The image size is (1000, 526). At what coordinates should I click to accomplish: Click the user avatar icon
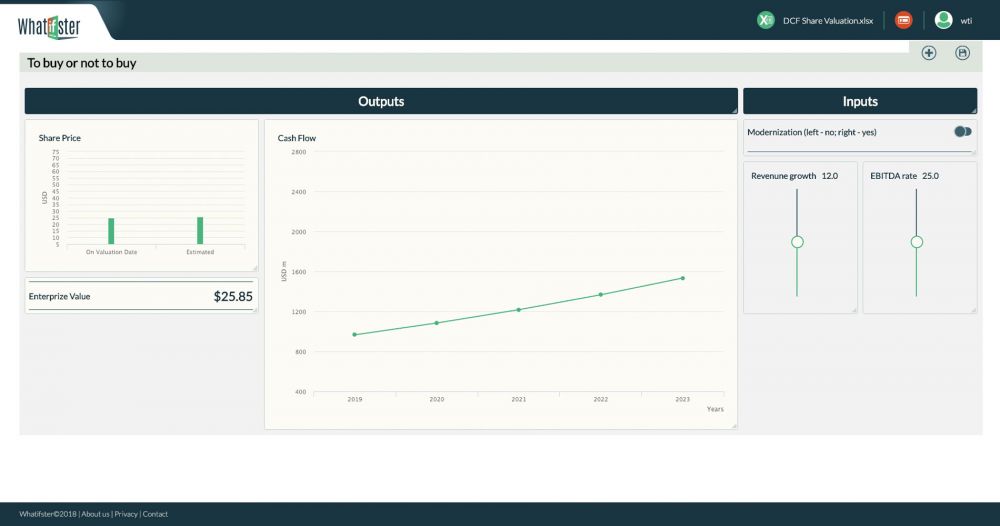tap(943, 20)
